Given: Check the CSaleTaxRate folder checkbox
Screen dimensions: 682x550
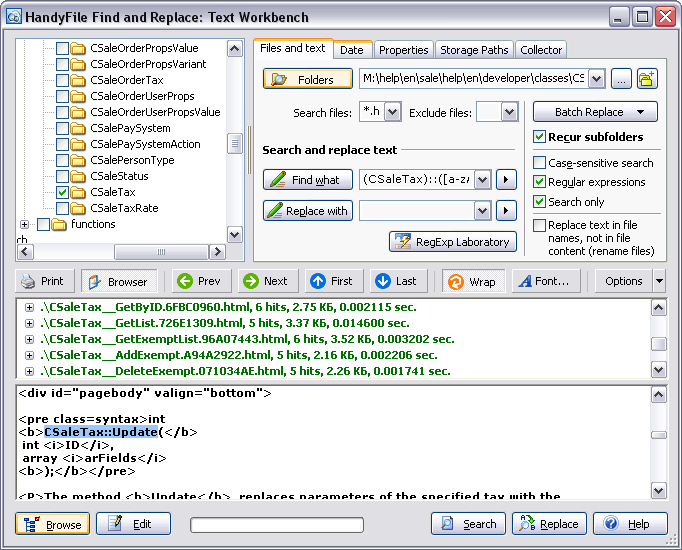Looking at the screenshot, I should pyautogui.click(x=63, y=208).
